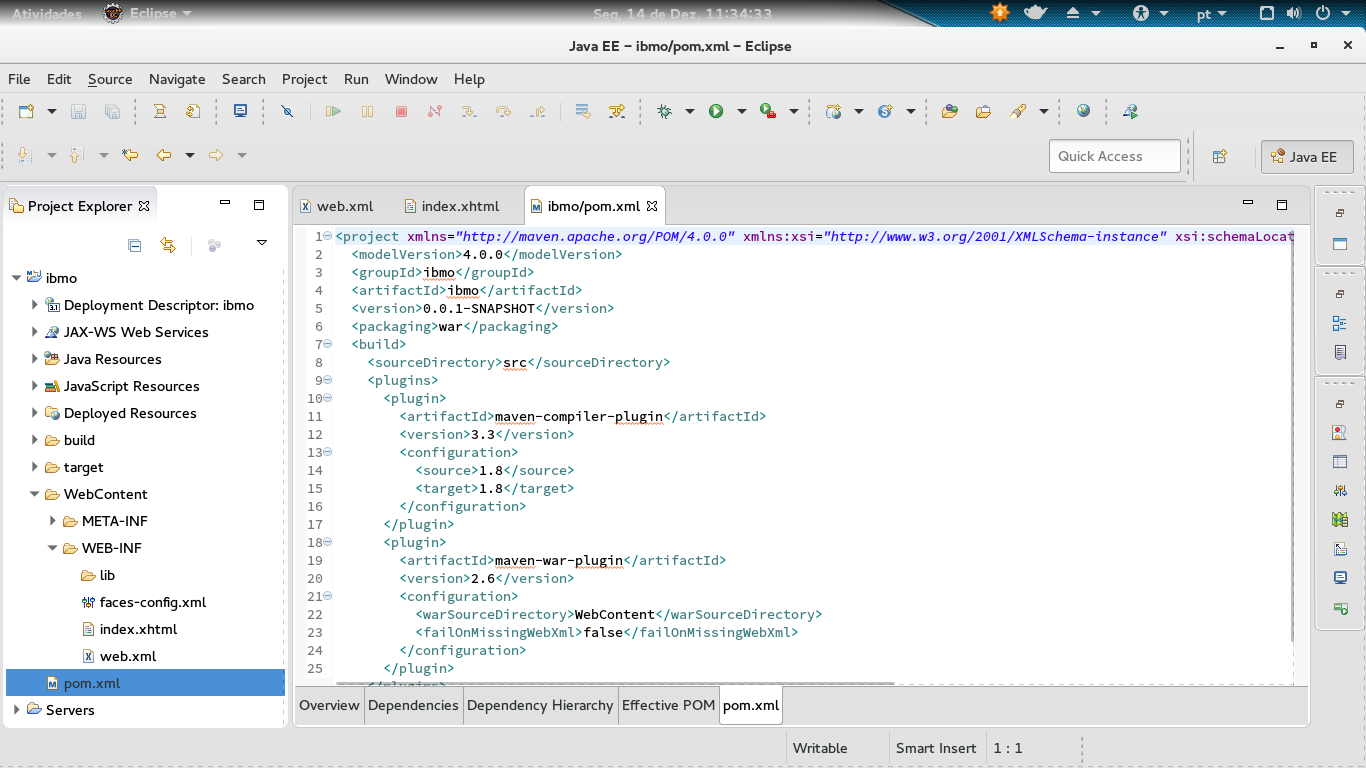Open the New wizard dropdown arrow

52,112
